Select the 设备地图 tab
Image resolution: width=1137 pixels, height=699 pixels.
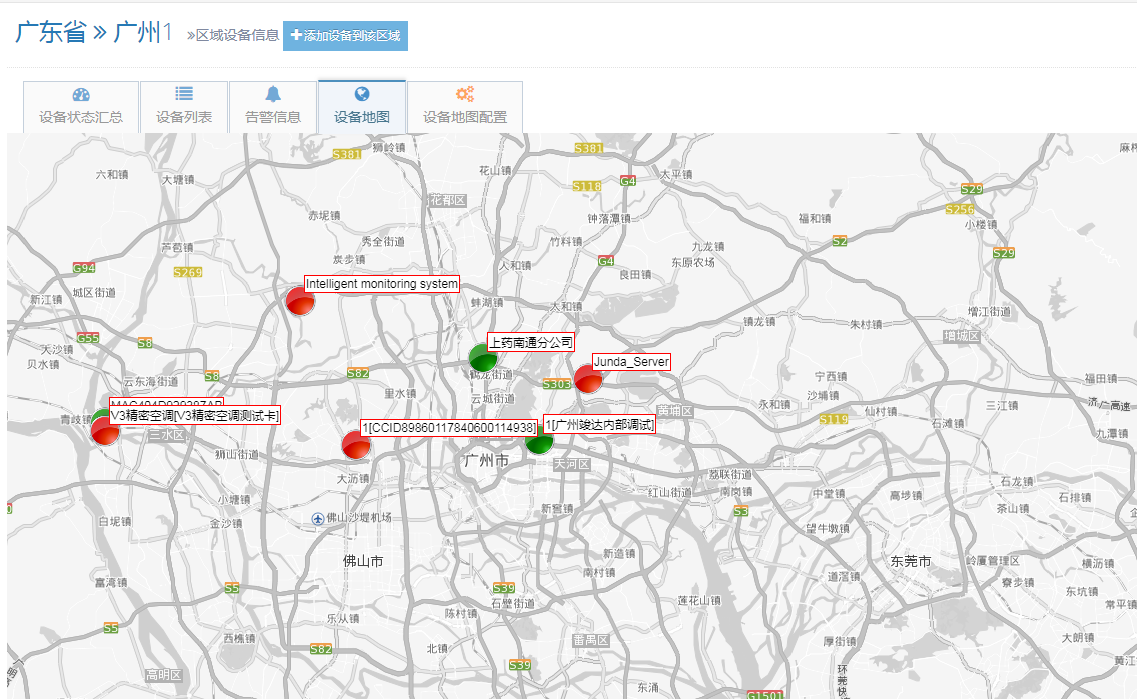(x=362, y=107)
